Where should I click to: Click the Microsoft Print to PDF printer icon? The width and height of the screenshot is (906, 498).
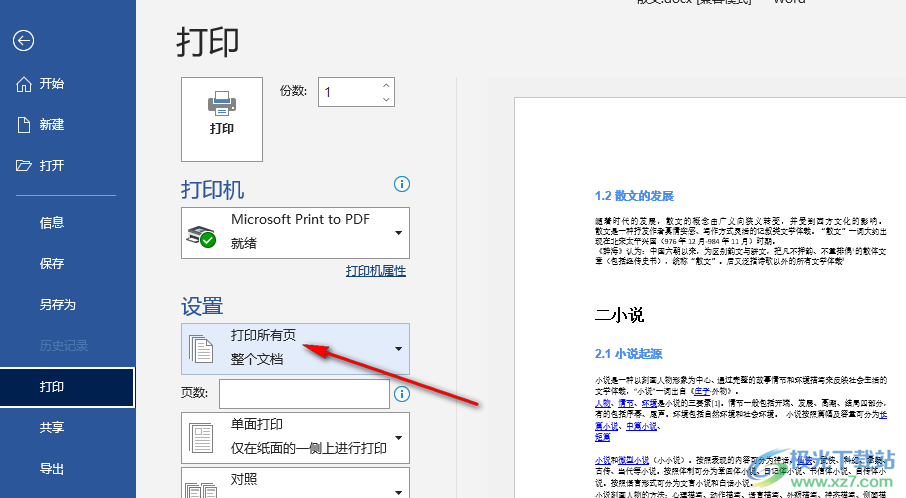[202, 236]
